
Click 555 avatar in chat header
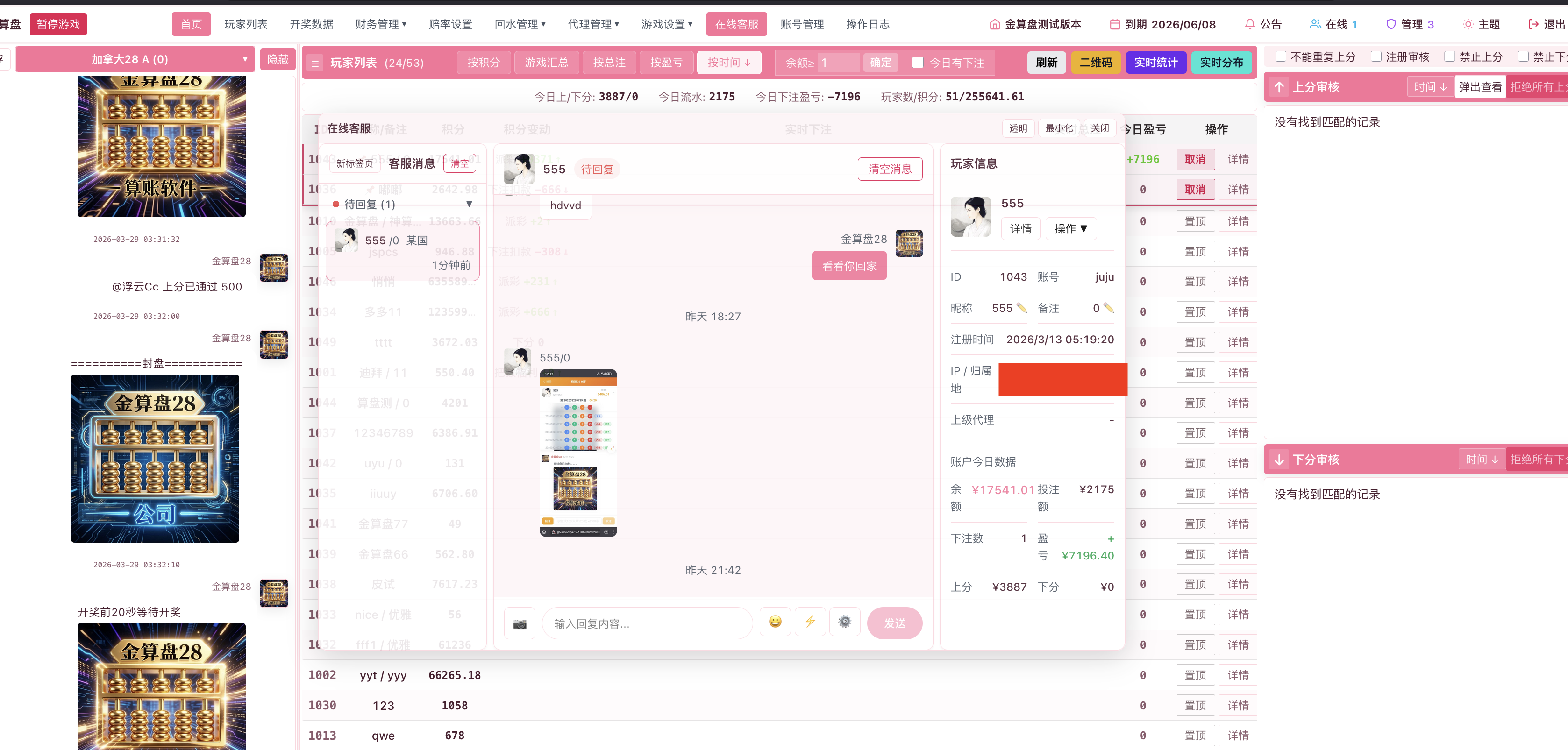click(519, 169)
